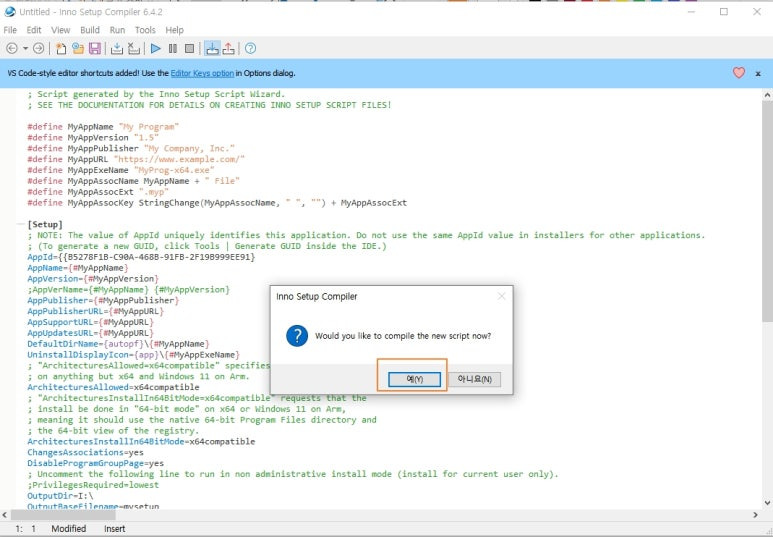Maximize the Inno Setup Compiler window
The height and width of the screenshot is (537, 773).
click(x=724, y=11)
